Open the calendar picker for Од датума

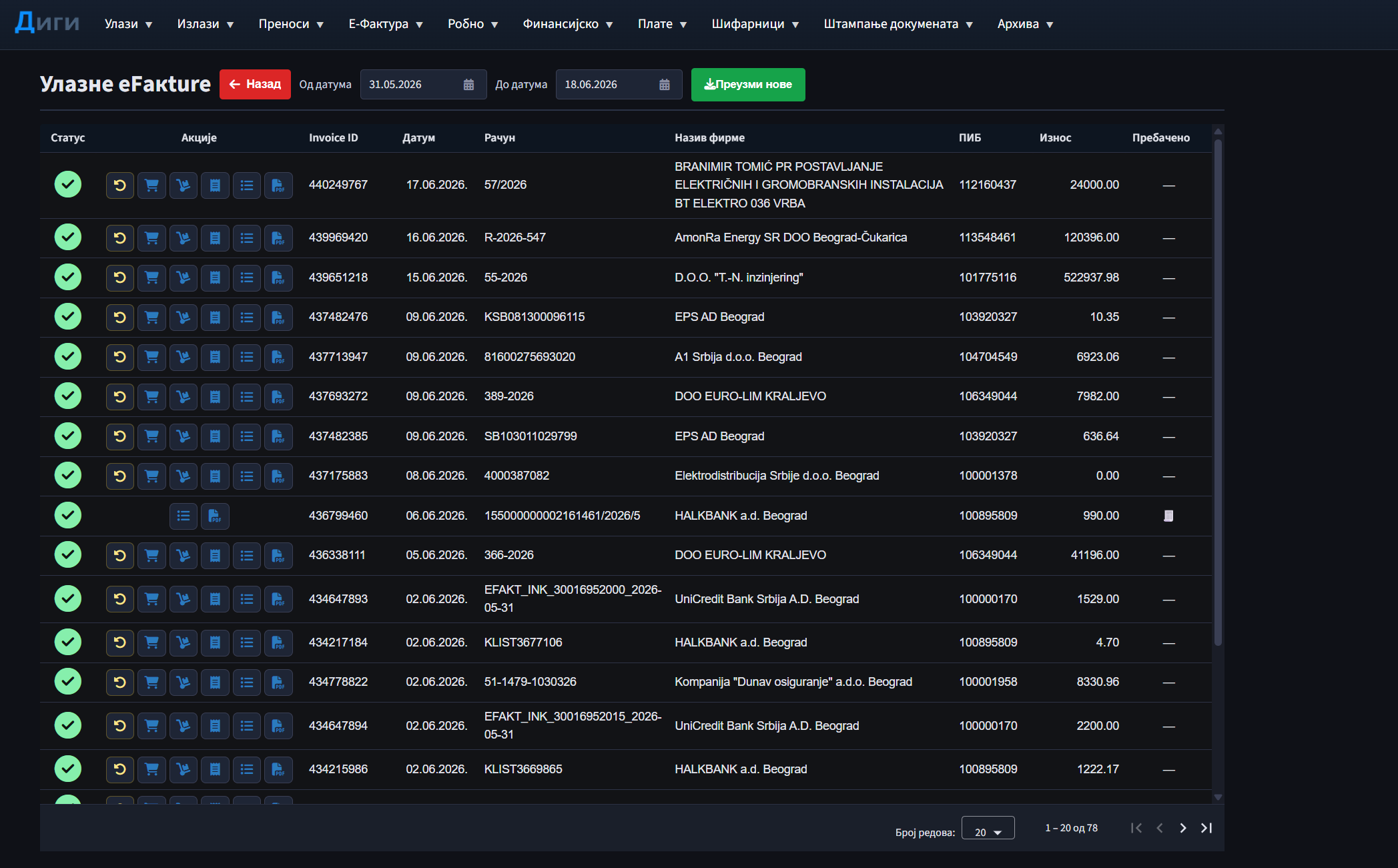[x=468, y=85]
